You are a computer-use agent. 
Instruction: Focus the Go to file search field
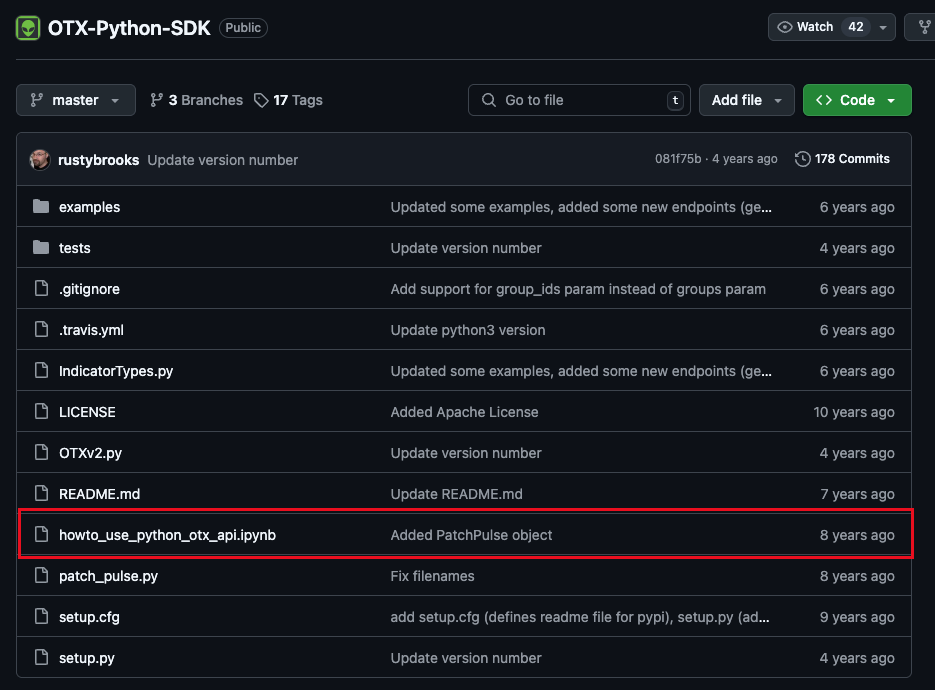(579, 100)
